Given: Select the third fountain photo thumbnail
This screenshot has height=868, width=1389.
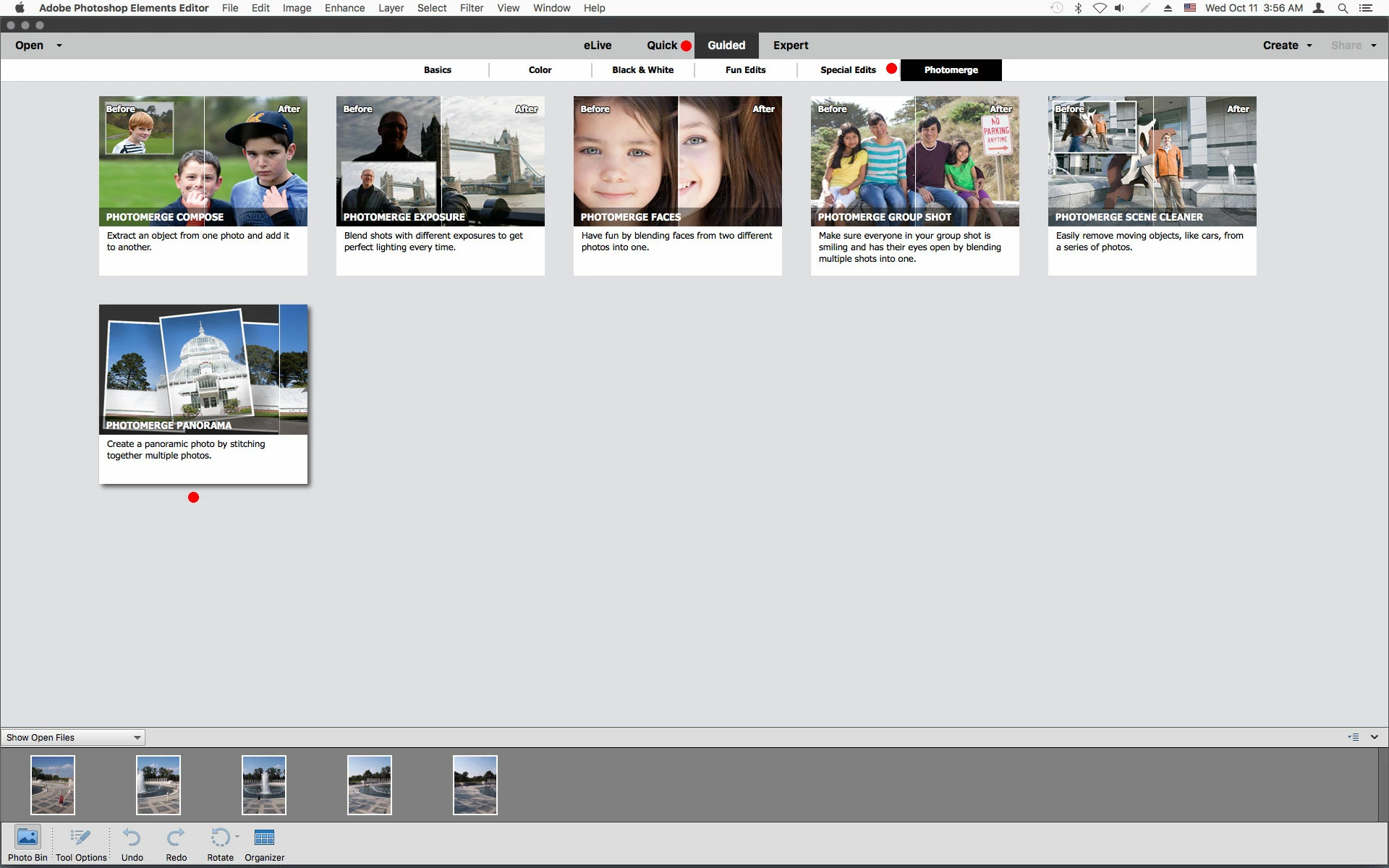Looking at the screenshot, I should click(264, 785).
